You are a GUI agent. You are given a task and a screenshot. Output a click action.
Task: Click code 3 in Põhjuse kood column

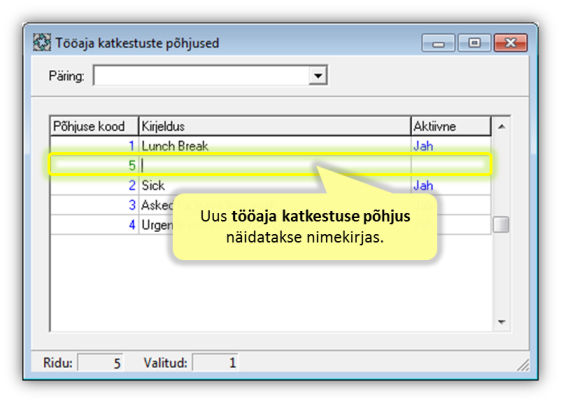coord(132,205)
